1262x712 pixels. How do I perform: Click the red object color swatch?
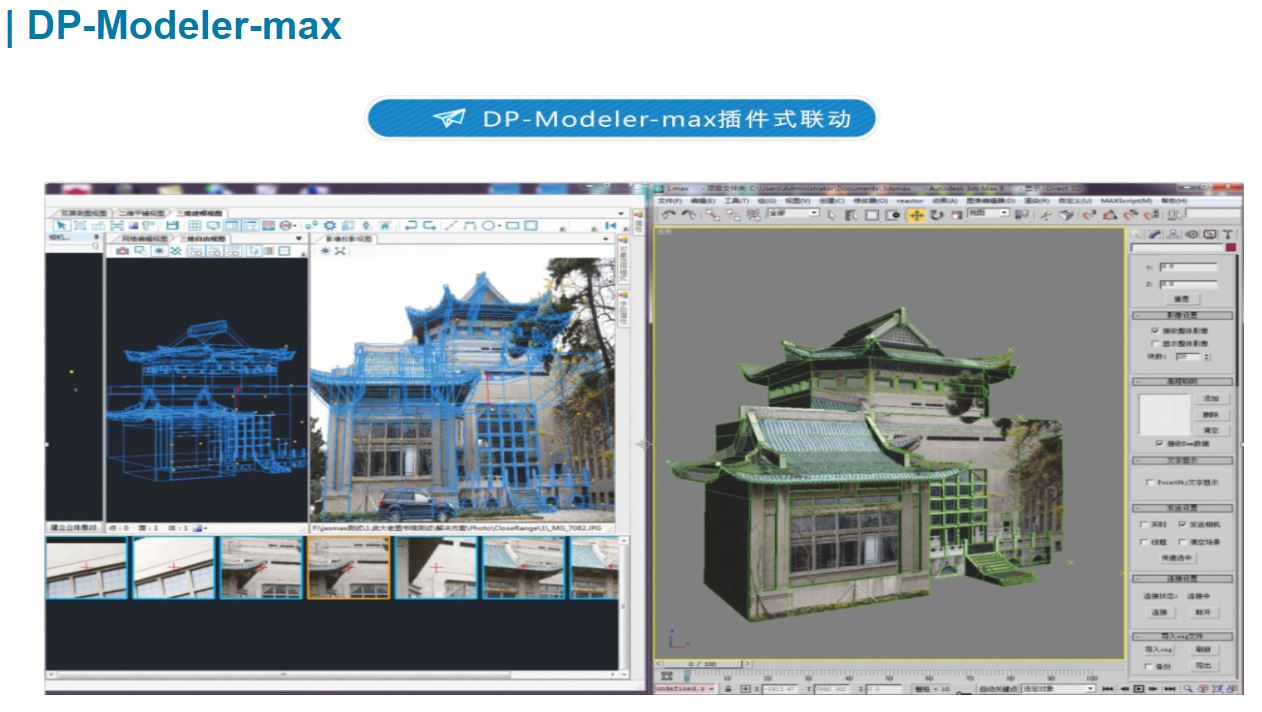pyautogui.click(x=1231, y=248)
